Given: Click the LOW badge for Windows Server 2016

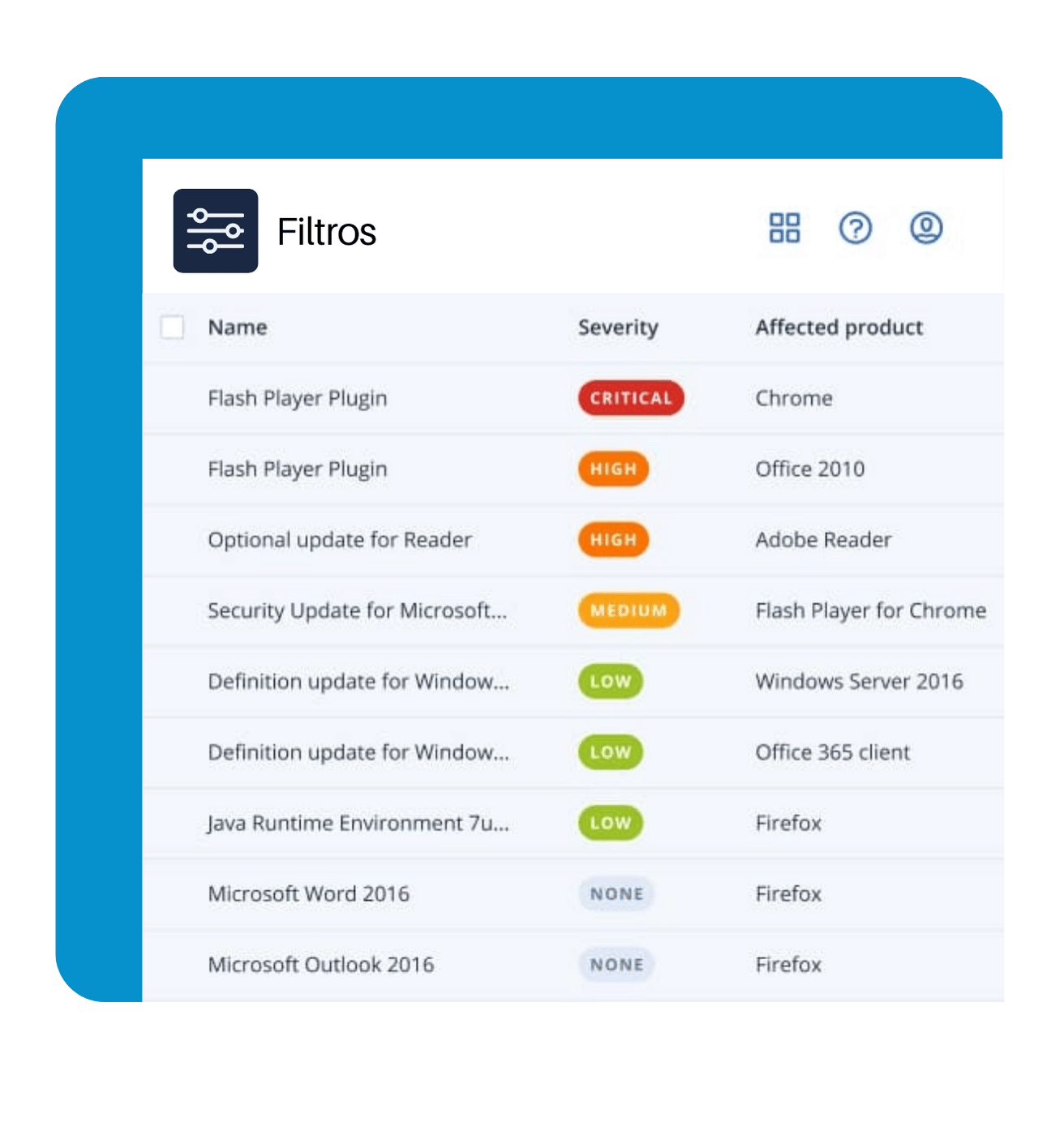Looking at the screenshot, I should tap(611, 681).
